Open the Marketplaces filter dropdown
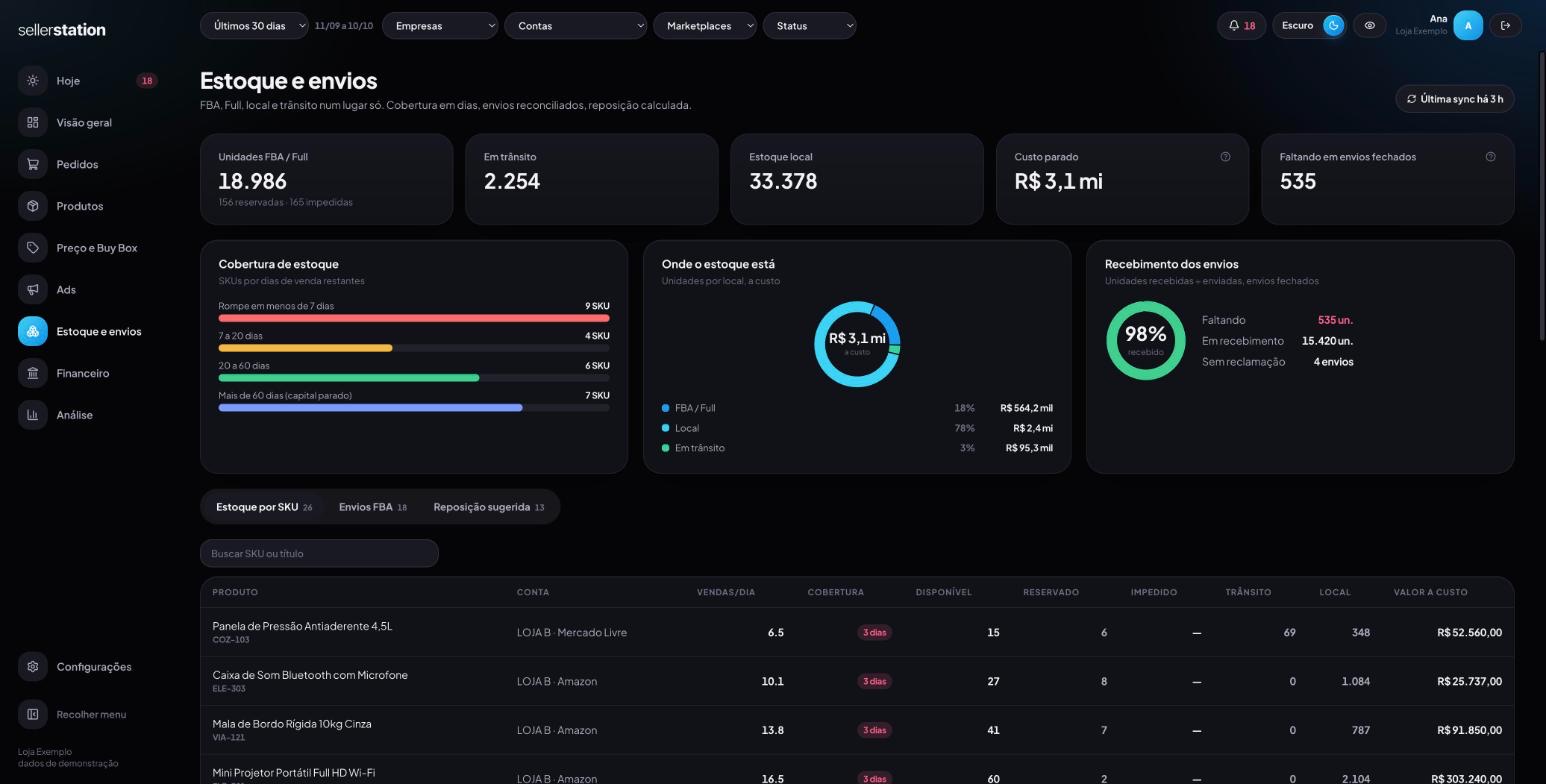This screenshot has height=784, width=1546. click(x=705, y=26)
